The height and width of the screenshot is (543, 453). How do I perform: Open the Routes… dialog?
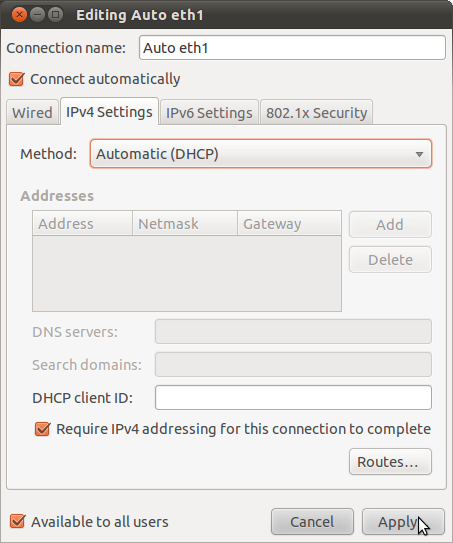pyautogui.click(x=390, y=462)
